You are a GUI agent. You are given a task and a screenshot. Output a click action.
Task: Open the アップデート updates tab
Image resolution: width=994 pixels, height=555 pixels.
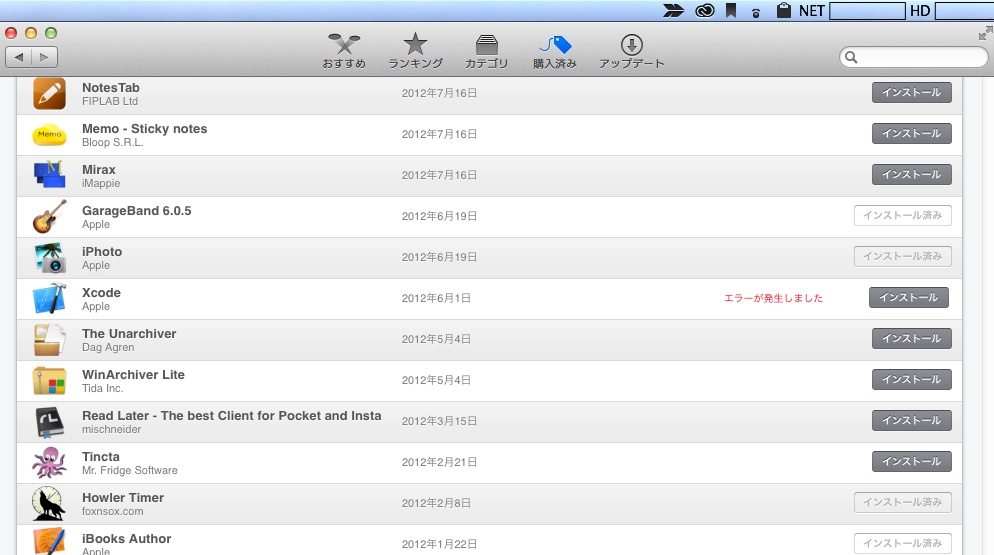click(631, 51)
